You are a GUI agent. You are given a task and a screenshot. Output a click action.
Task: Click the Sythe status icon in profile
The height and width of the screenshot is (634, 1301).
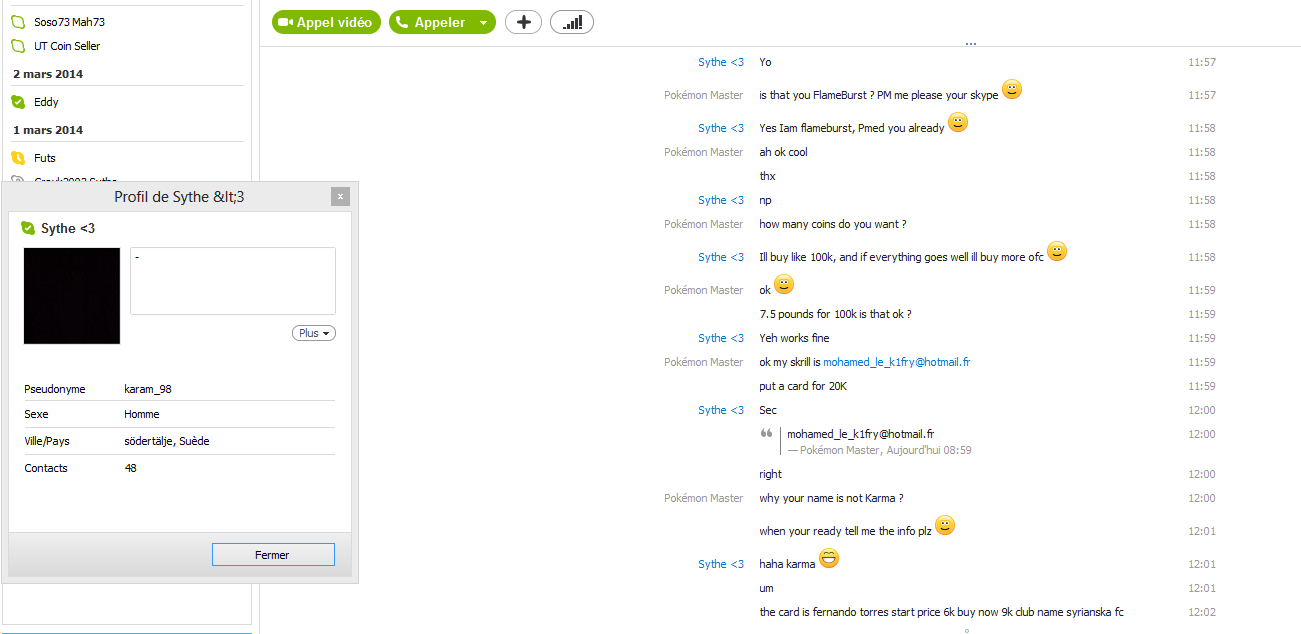click(28, 228)
